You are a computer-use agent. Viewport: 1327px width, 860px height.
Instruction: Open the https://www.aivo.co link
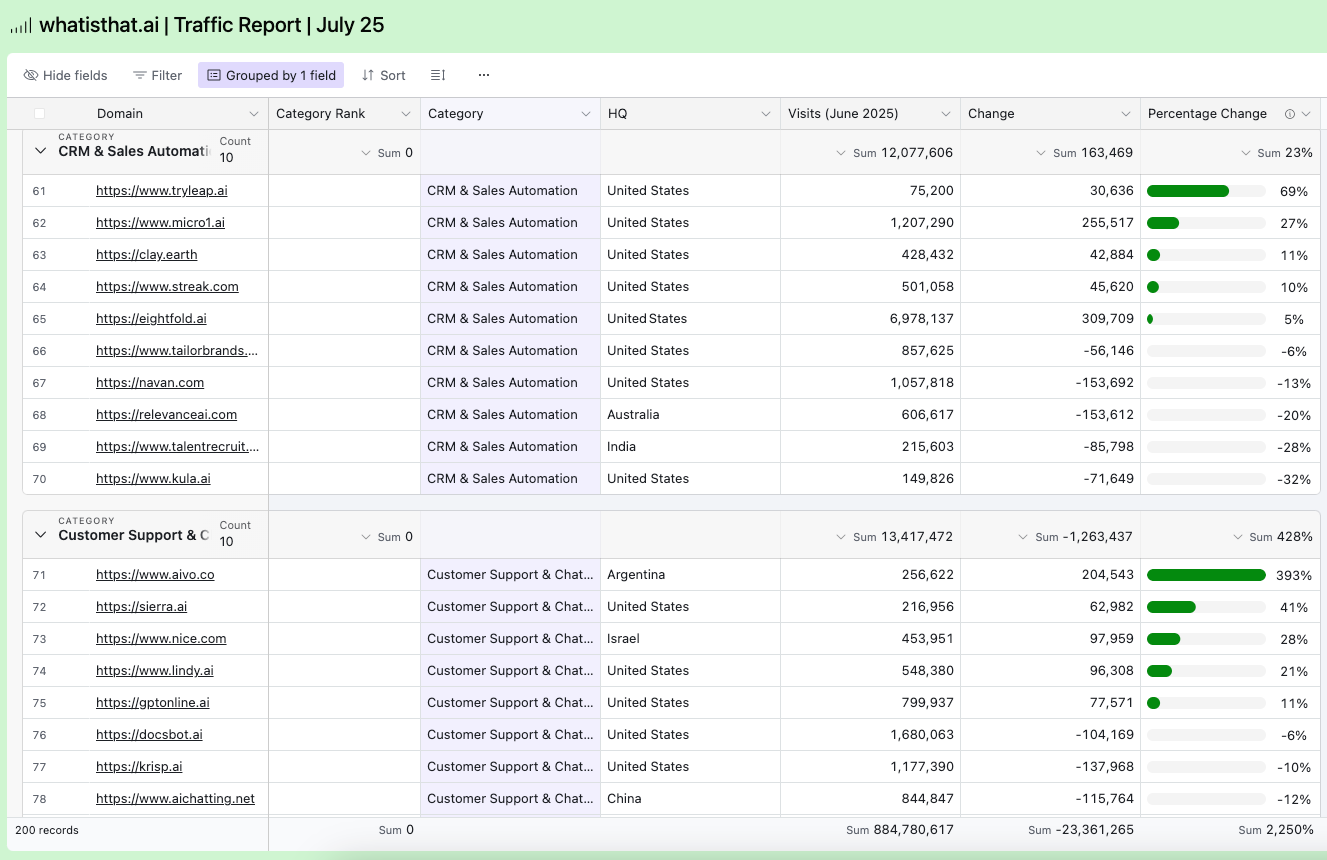[x=155, y=575]
